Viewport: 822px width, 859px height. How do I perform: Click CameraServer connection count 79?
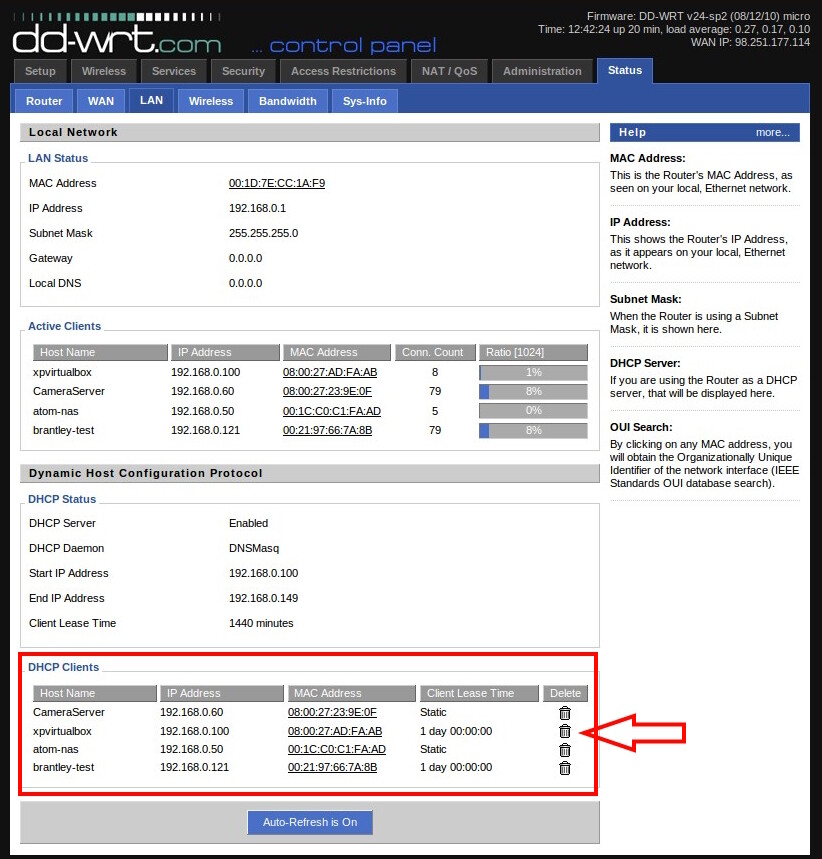[x=435, y=392]
